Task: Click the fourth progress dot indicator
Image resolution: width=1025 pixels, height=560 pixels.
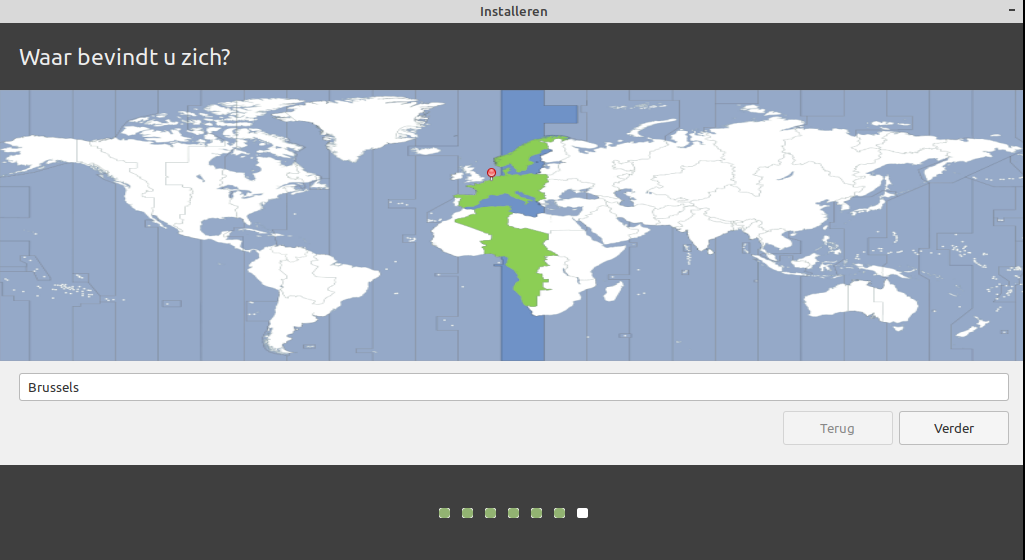Action: (x=513, y=513)
